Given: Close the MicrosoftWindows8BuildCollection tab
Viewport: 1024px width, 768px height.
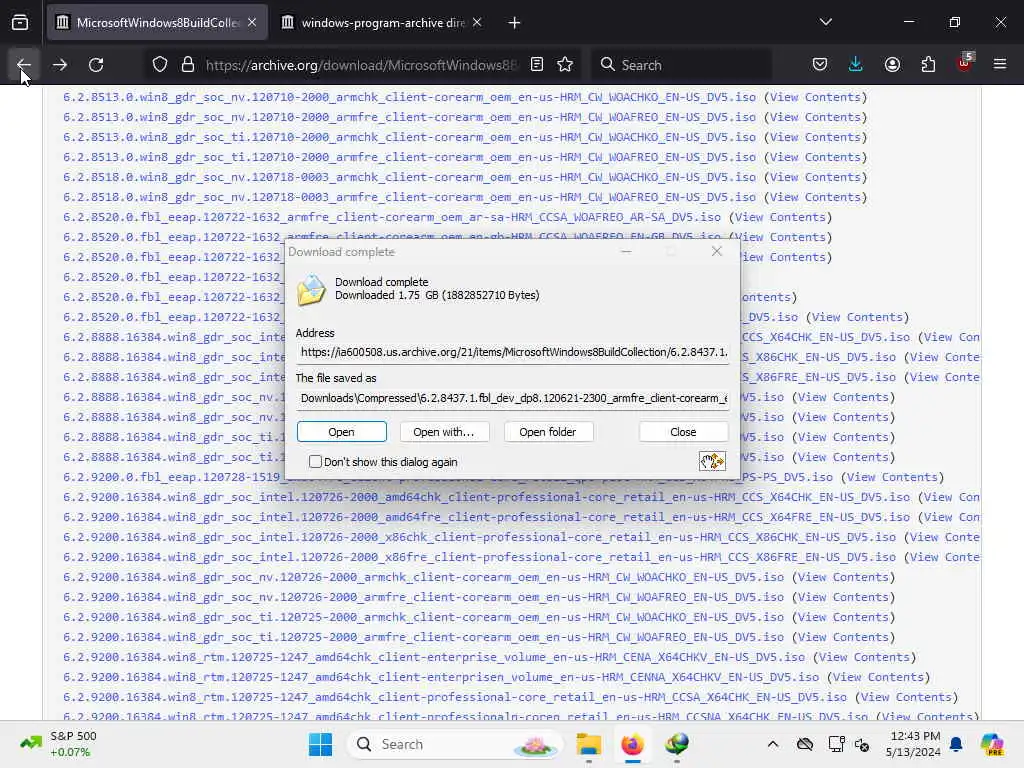Looking at the screenshot, I should point(252,23).
